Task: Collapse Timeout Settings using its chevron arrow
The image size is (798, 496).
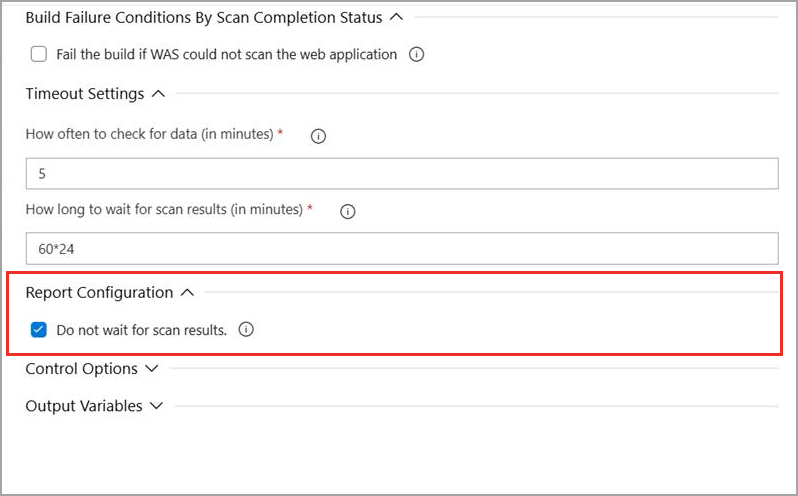Action: click(x=158, y=94)
